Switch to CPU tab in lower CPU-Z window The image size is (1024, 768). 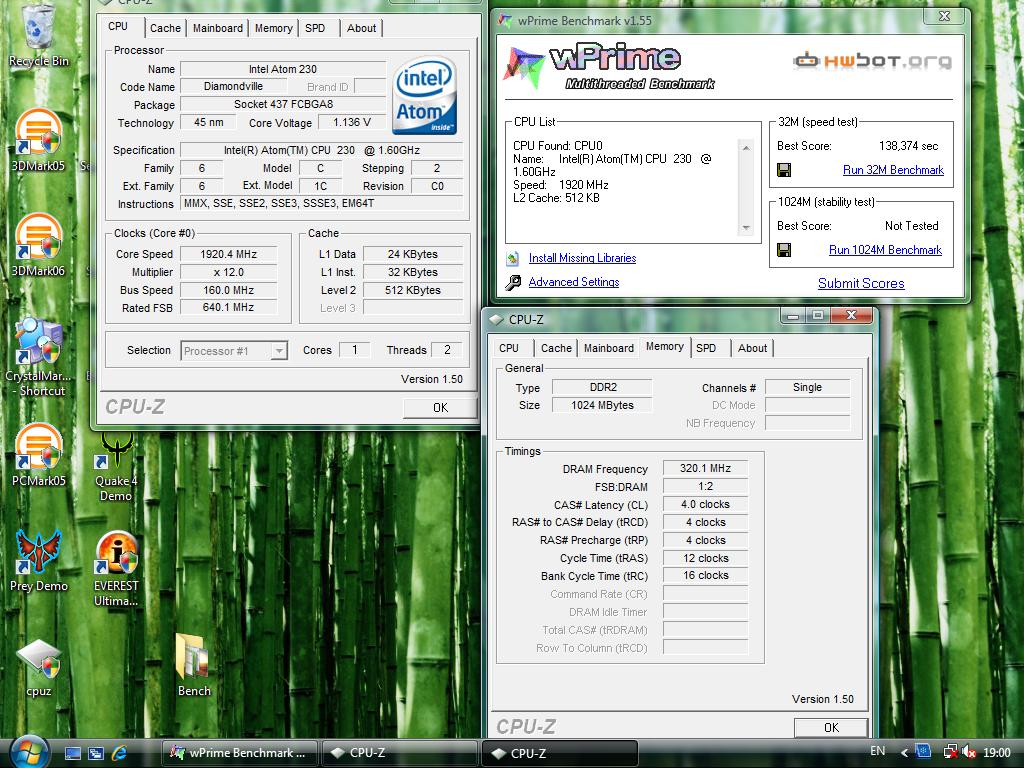[509, 348]
